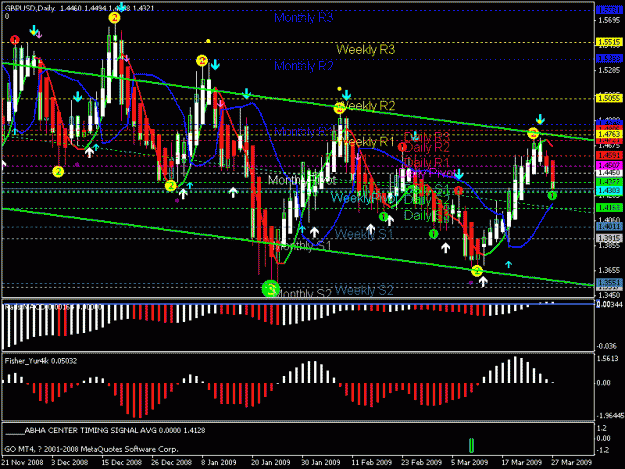
Task: Click the 1.3915 price tag
Action: 609,238
